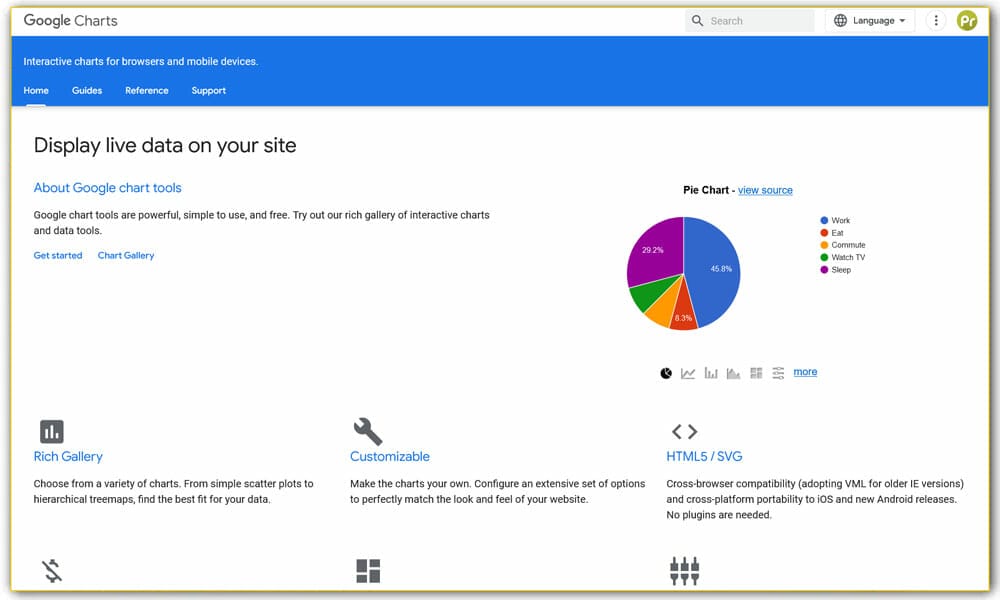Click the grid squares feature icon
1000x600 pixels.
(368, 570)
